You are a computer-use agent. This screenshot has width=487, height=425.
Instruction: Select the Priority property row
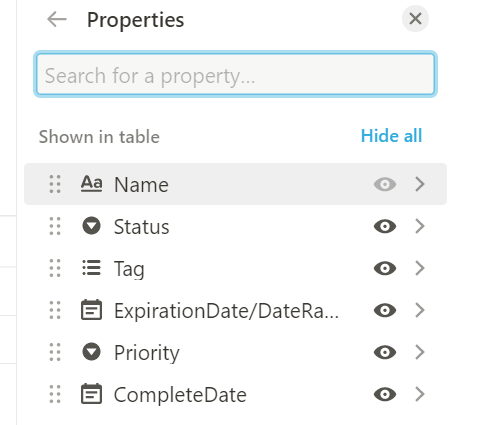(x=235, y=352)
